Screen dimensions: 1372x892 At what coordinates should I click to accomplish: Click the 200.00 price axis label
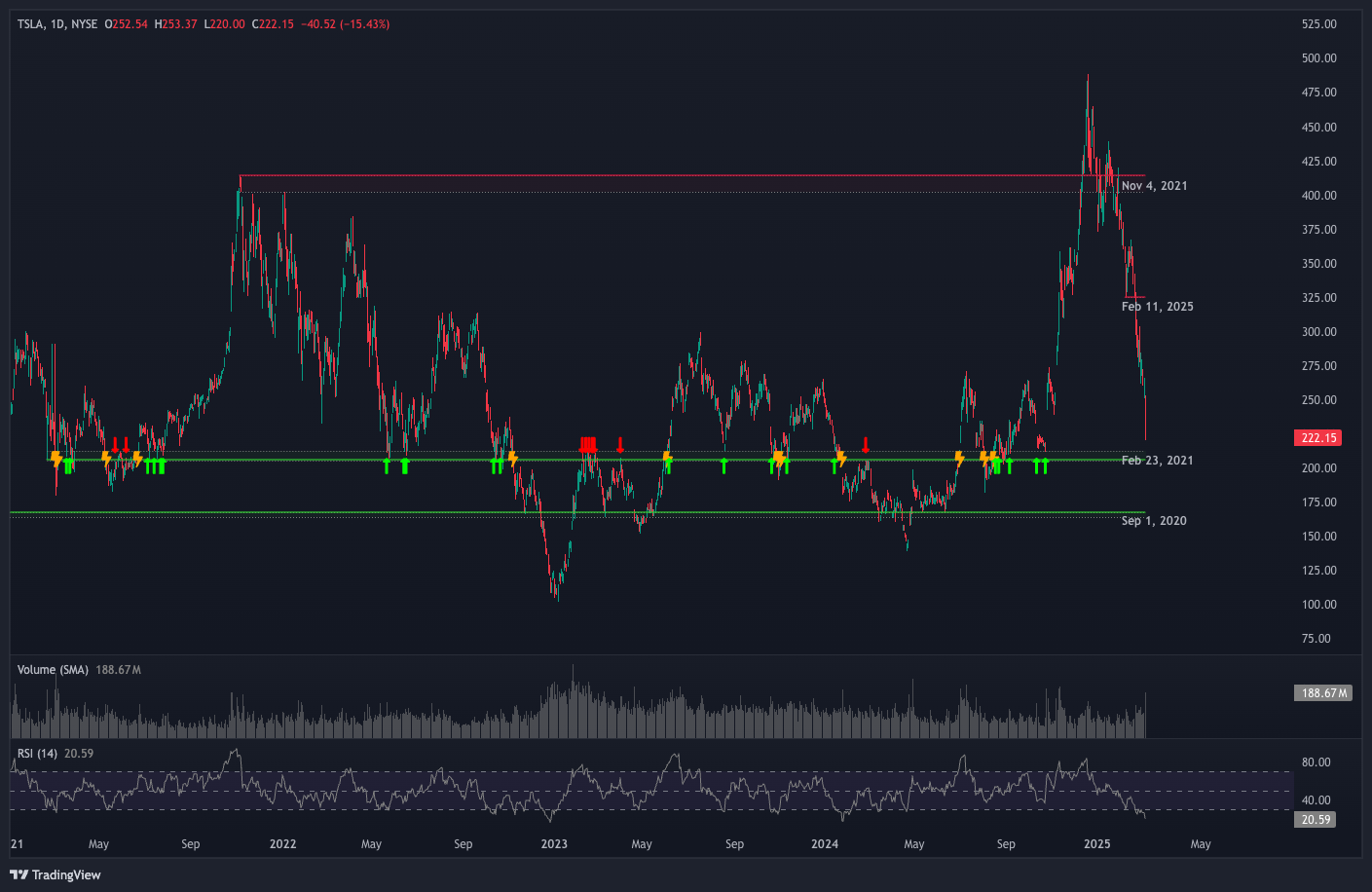click(1318, 468)
